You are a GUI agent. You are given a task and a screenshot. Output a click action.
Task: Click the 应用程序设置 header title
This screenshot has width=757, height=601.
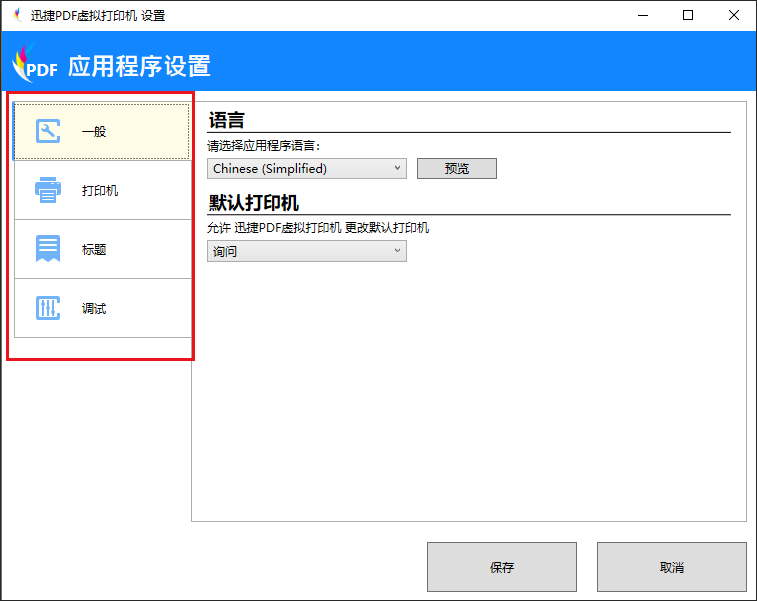(139, 66)
